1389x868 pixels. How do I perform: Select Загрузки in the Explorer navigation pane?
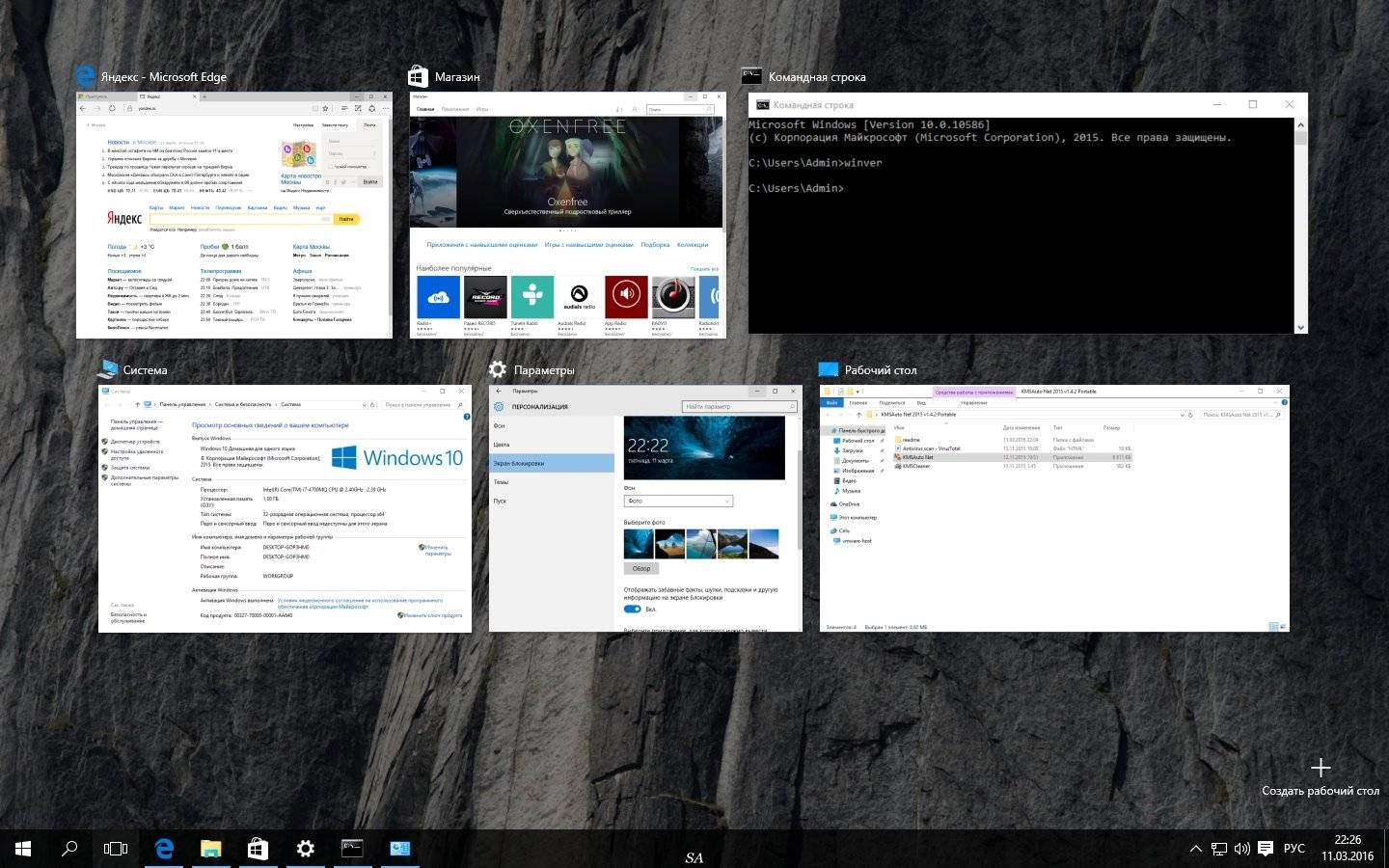point(853,450)
